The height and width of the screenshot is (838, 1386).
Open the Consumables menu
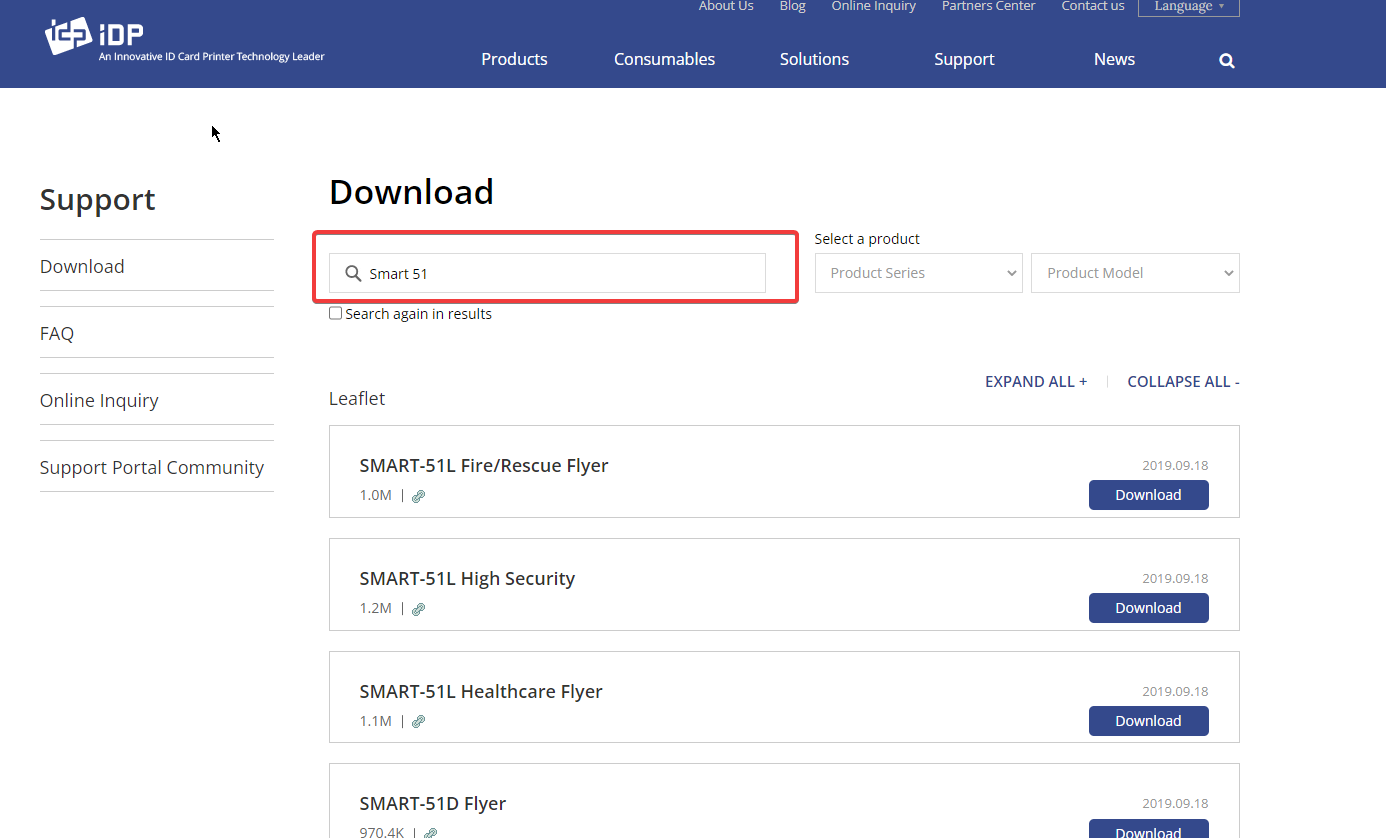pyautogui.click(x=664, y=59)
